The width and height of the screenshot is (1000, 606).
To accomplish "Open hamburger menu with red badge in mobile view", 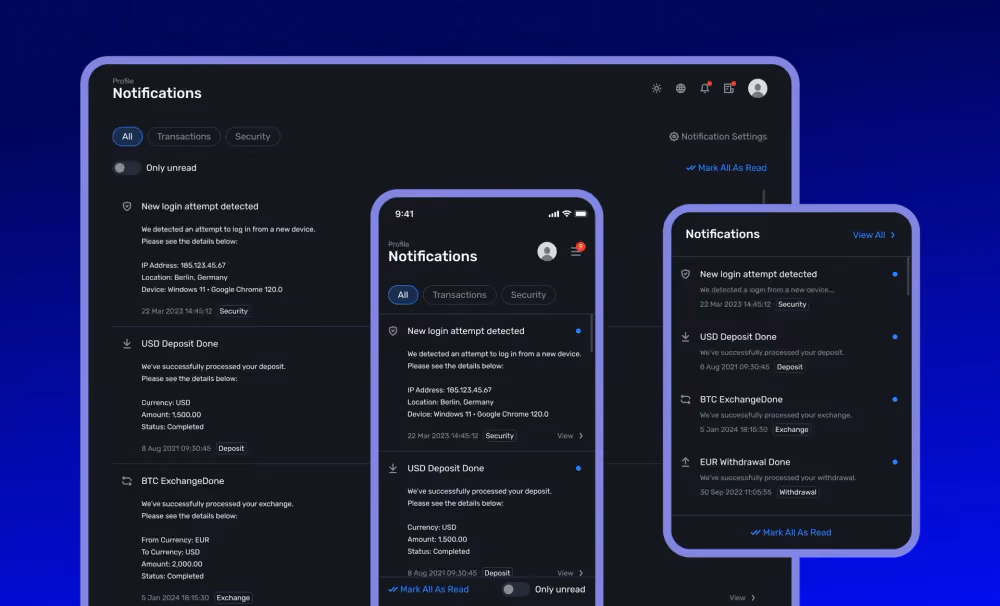I will click(577, 251).
